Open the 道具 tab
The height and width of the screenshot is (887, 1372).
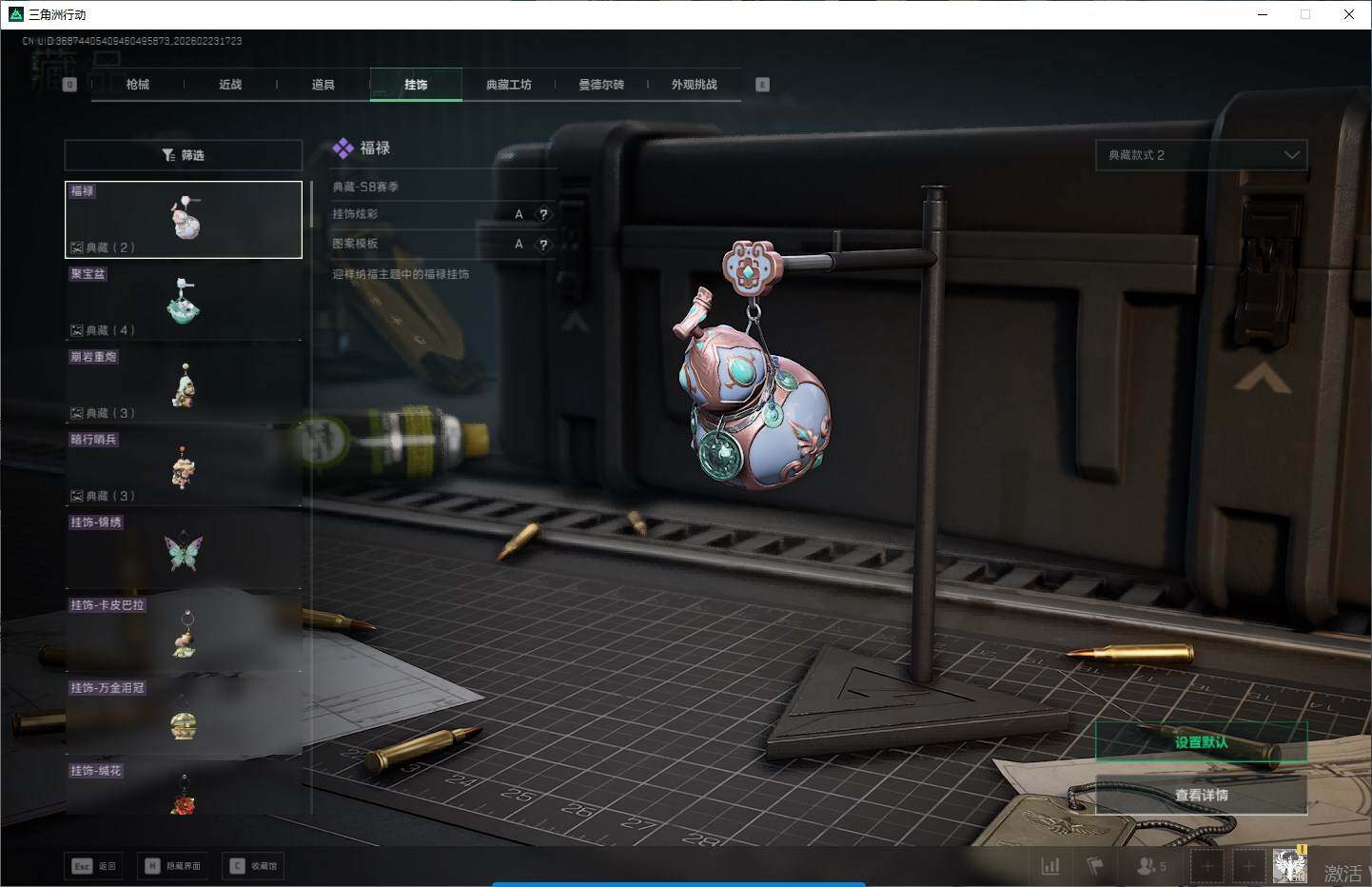(x=323, y=85)
